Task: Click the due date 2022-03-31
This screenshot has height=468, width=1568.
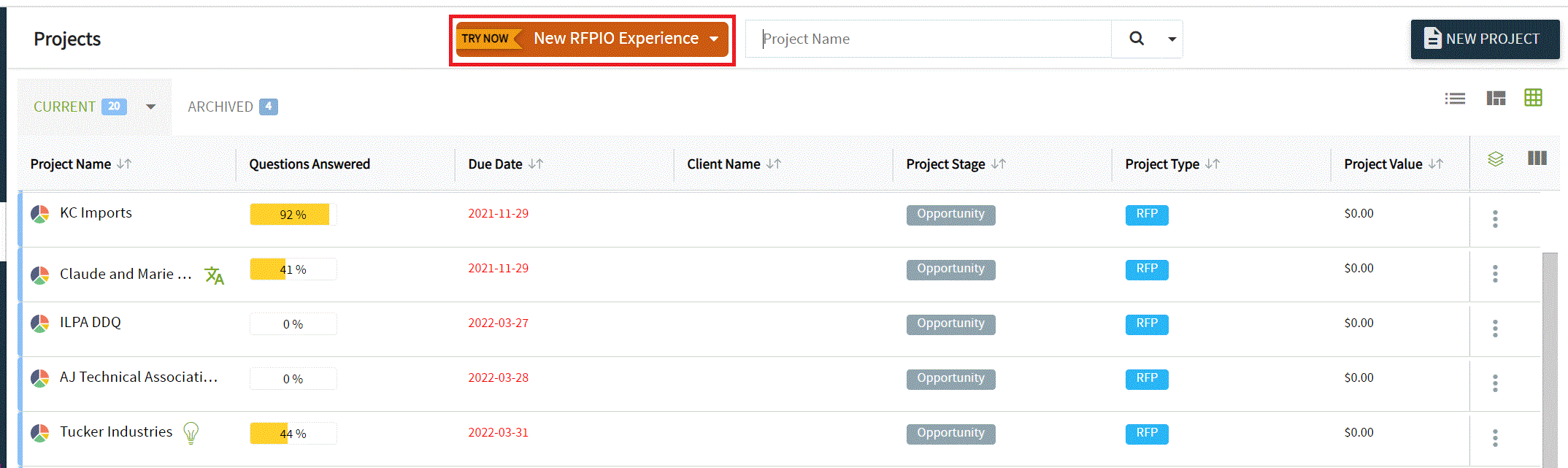Action: [499, 432]
